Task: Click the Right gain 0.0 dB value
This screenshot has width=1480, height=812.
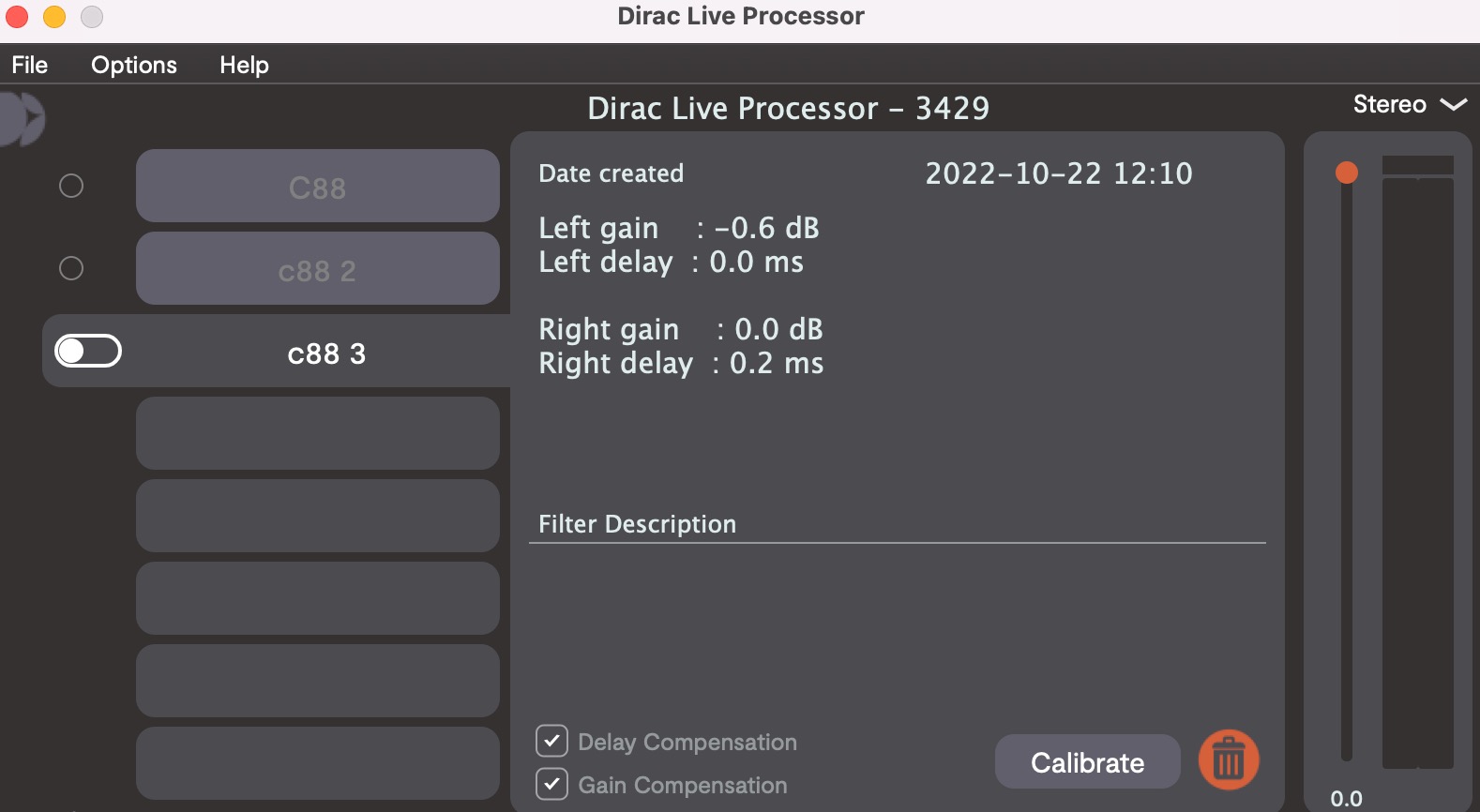Action: pyautogui.click(x=778, y=329)
